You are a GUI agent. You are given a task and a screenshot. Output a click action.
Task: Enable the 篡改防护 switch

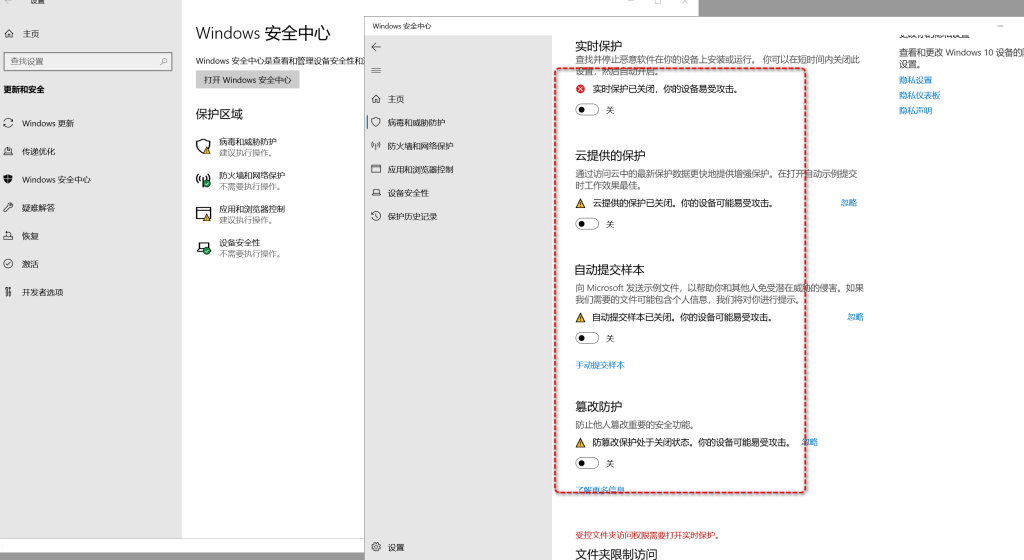pyautogui.click(x=587, y=463)
